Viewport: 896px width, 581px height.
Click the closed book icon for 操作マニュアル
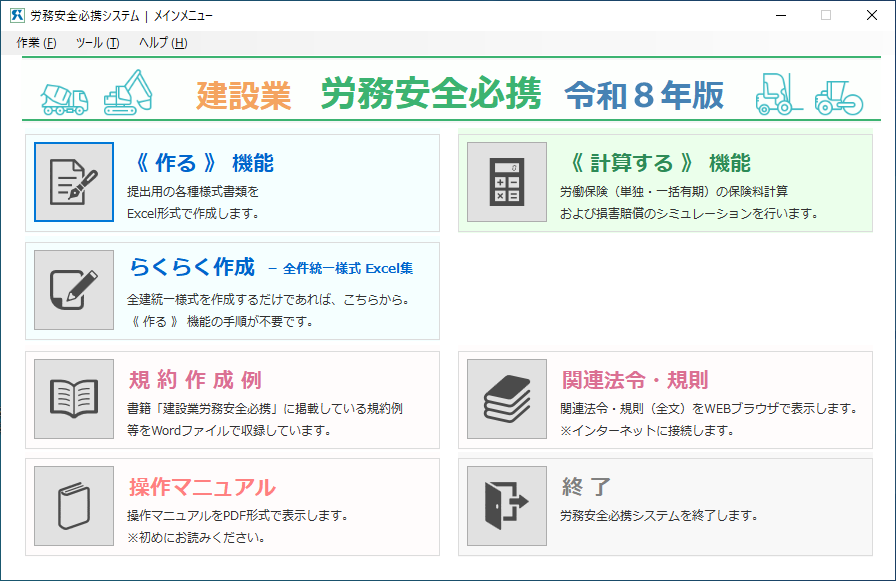[74, 506]
